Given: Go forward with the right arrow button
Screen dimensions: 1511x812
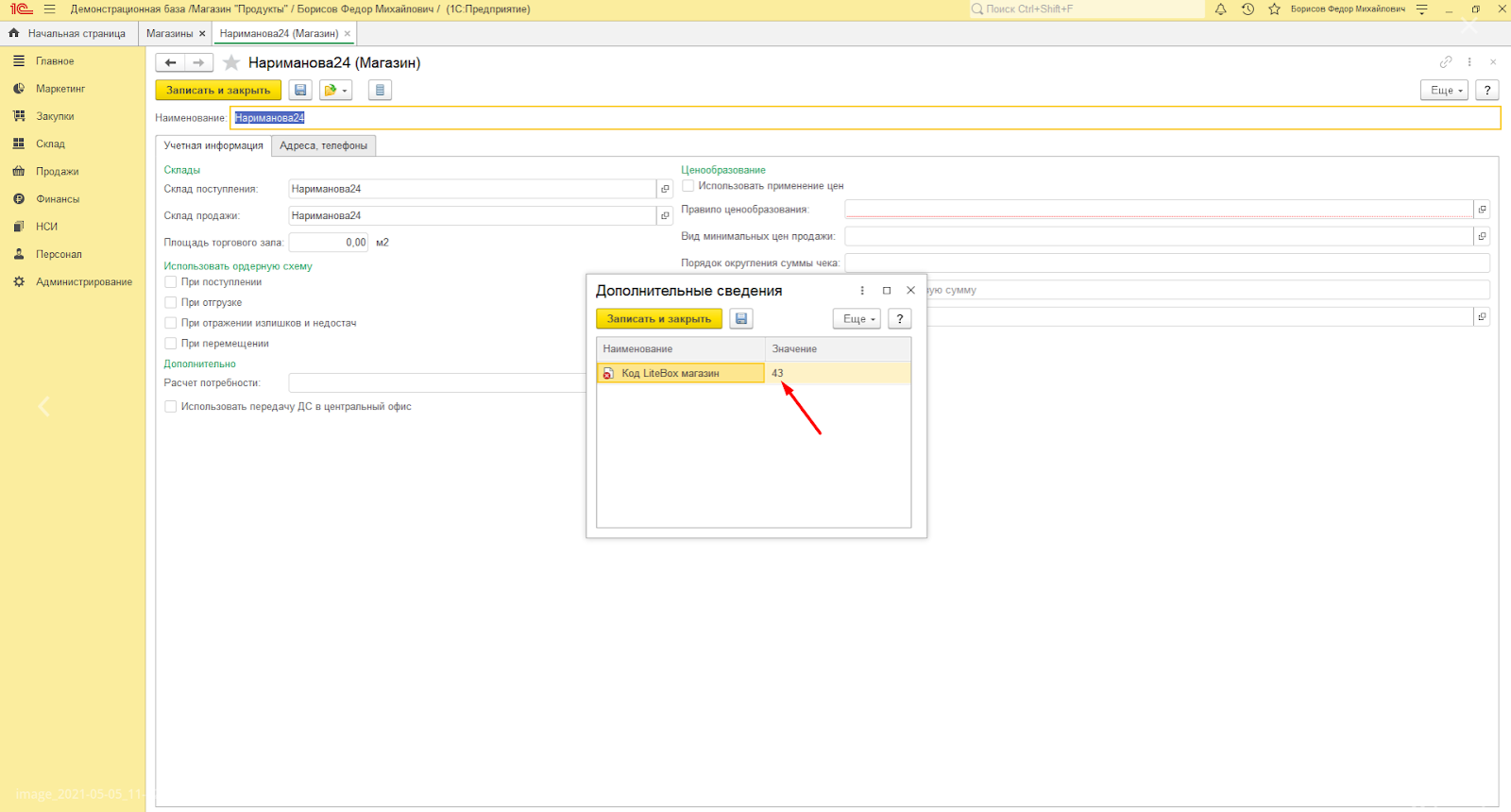Looking at the screenshot, I should [x=198, y=62].
